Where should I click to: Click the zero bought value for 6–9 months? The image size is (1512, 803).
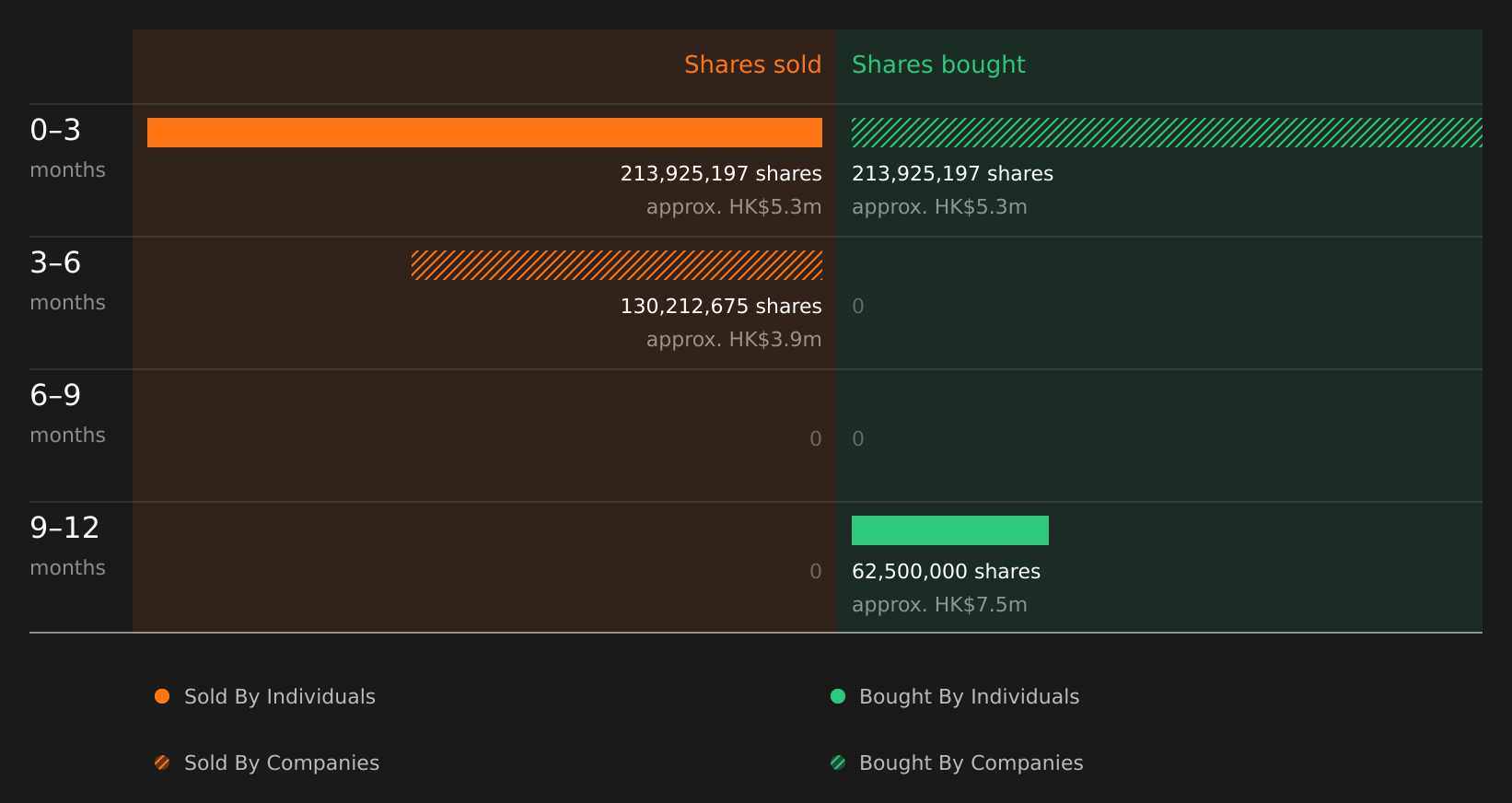(858, 439)
